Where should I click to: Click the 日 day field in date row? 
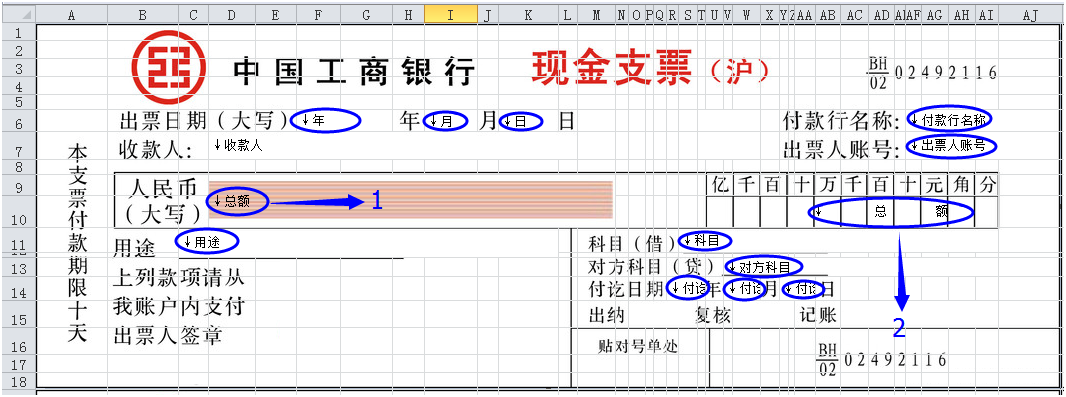coord(521,122)
